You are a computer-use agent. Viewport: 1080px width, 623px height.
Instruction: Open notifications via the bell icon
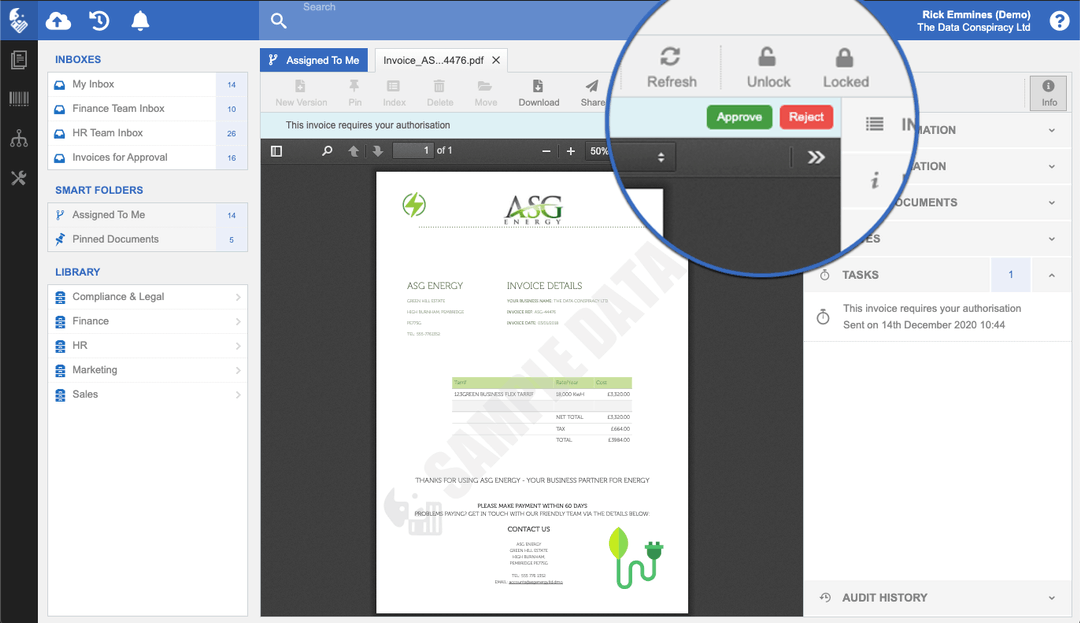click(x=139, y=20)
